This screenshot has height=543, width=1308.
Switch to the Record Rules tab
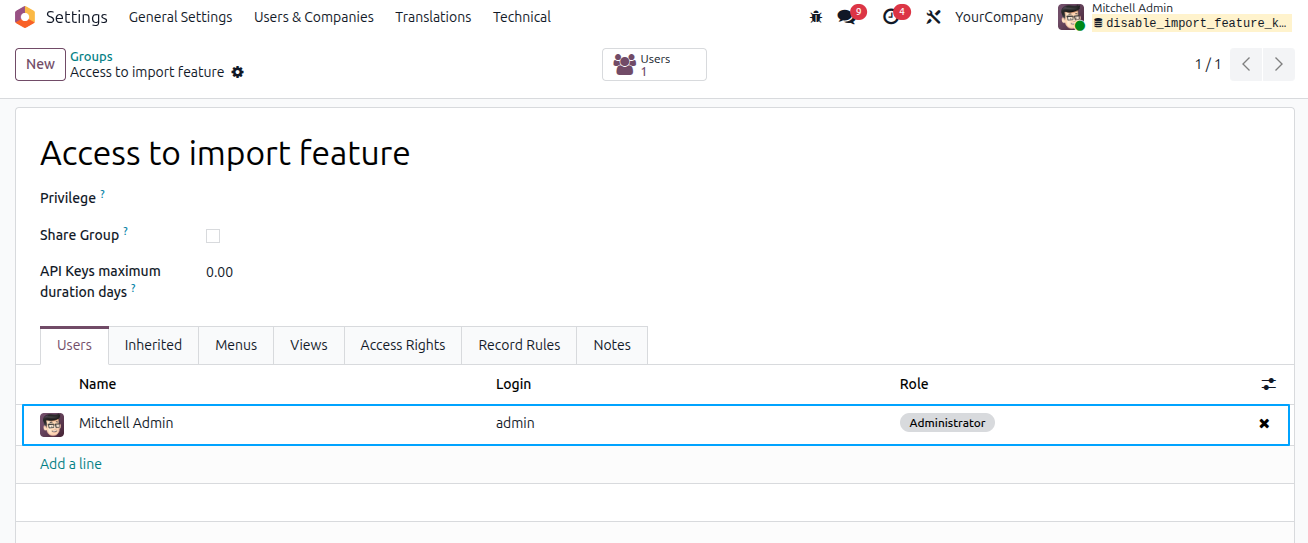(x=520, y=345)
